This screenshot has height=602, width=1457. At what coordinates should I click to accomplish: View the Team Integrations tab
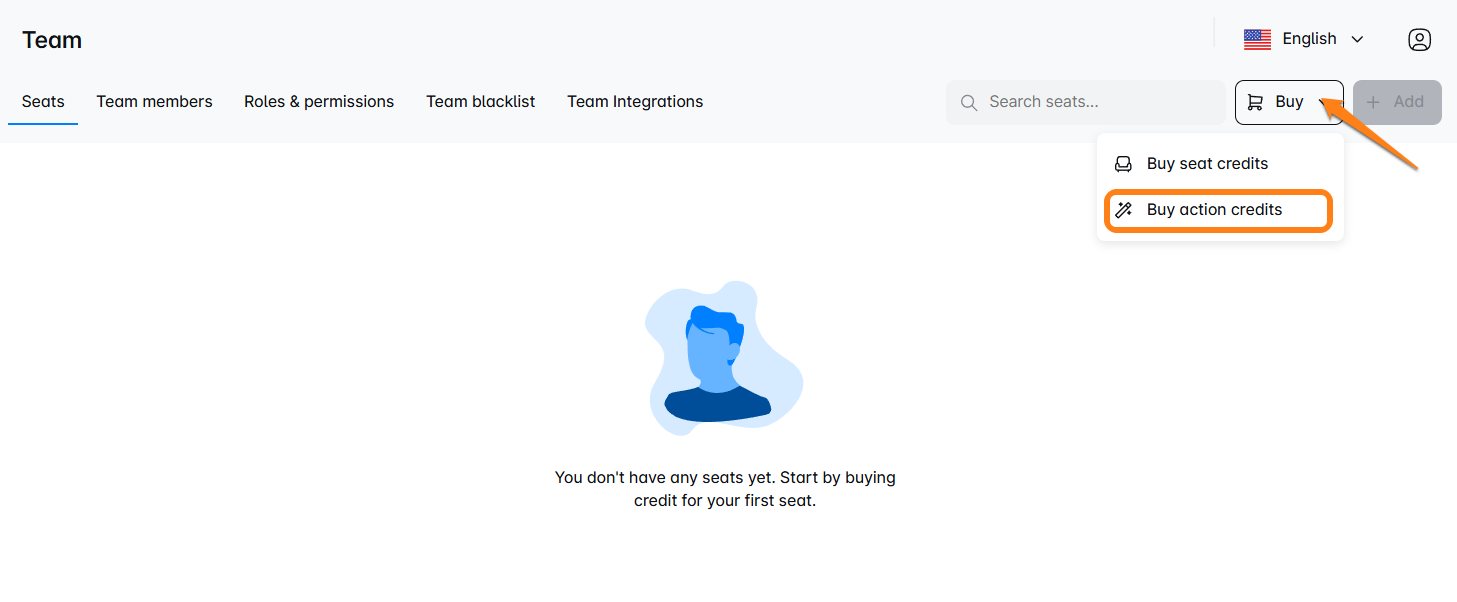pyautogui.click(x=635, y=102)
